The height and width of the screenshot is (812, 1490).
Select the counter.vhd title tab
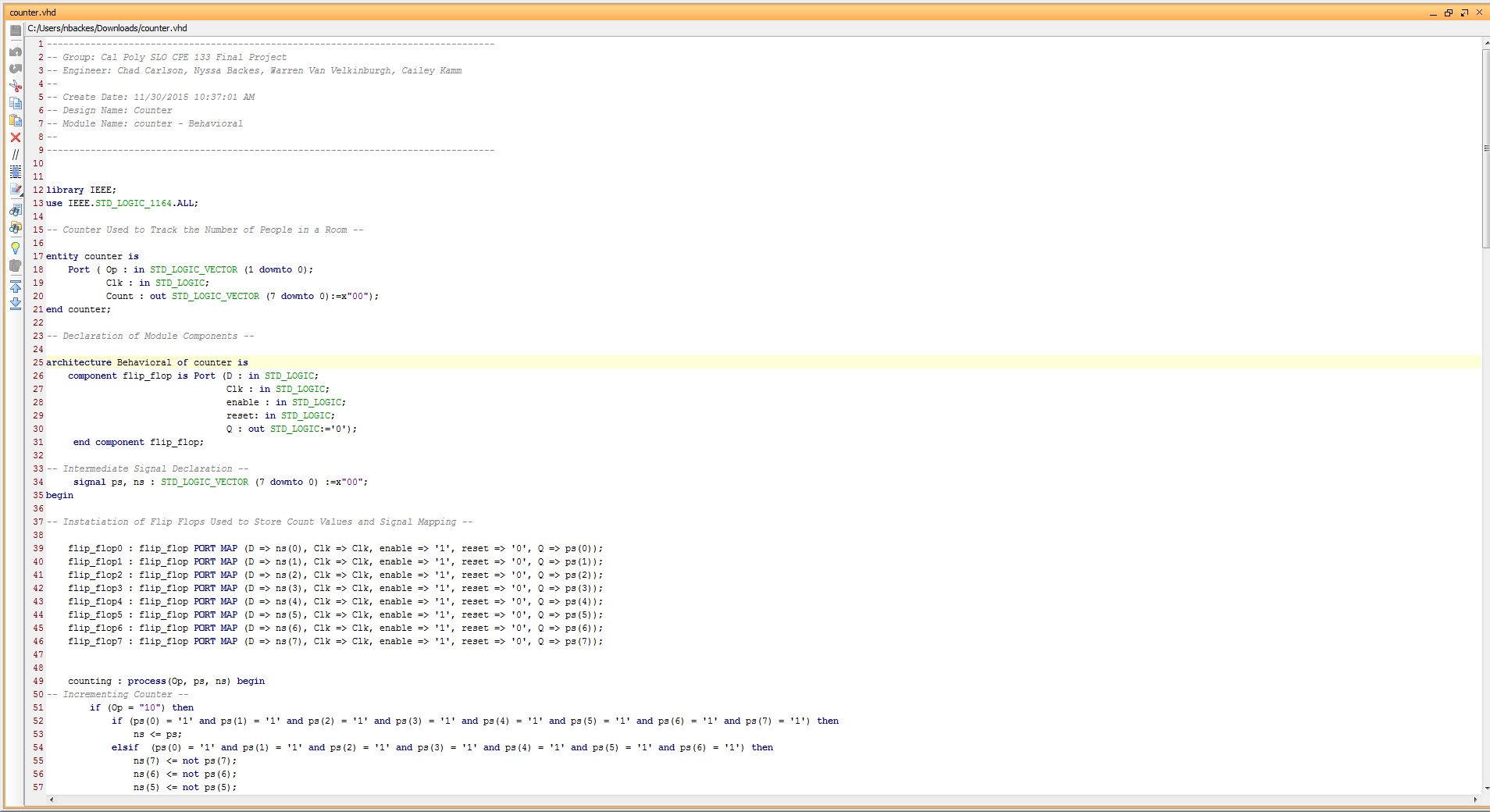pos(33,12)
